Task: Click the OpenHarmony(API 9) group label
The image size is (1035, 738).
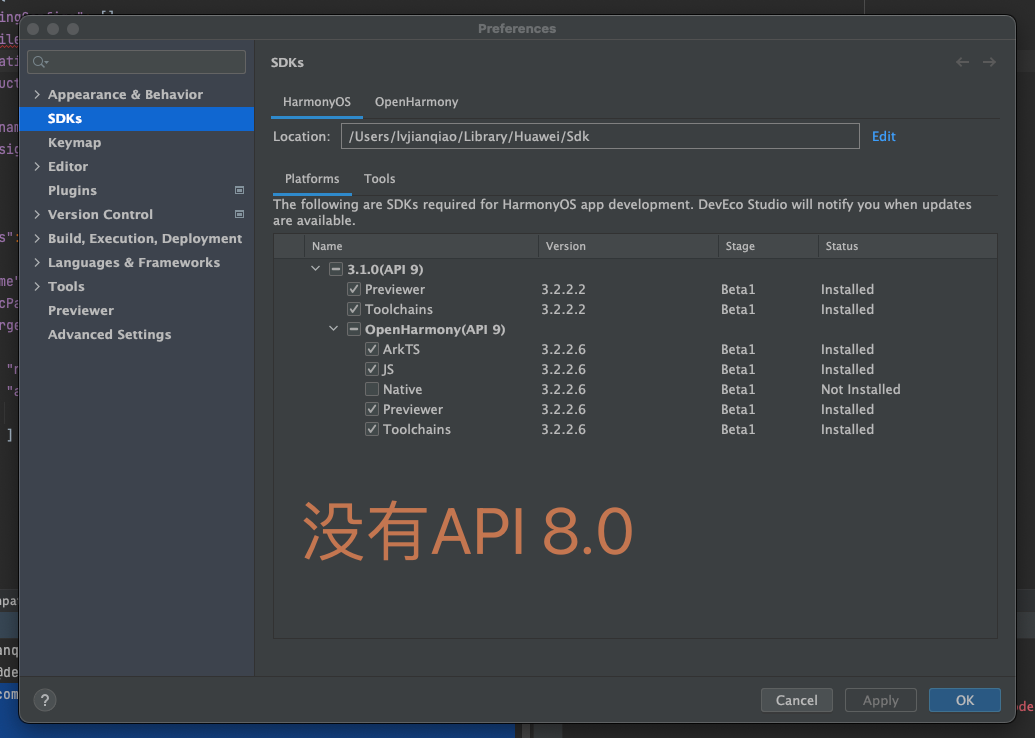Action: [435, 329]
